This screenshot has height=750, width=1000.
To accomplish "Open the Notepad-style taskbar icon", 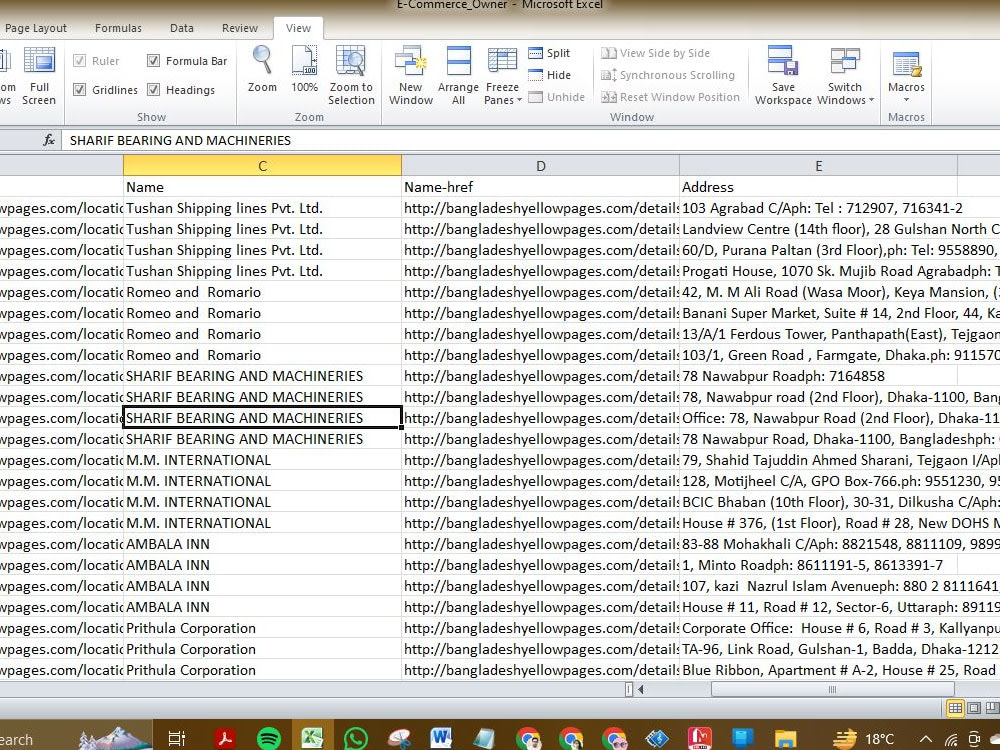I will 485,739.
